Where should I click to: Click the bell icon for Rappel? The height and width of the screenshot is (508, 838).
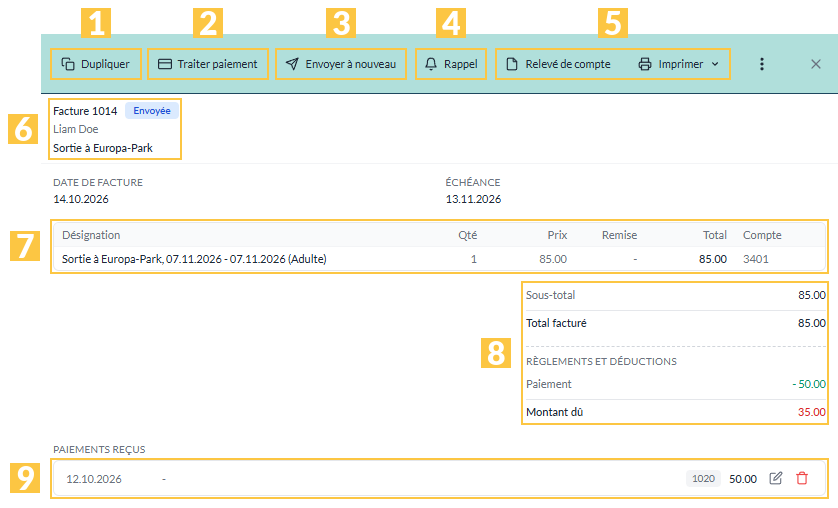[x=431, y=64]
